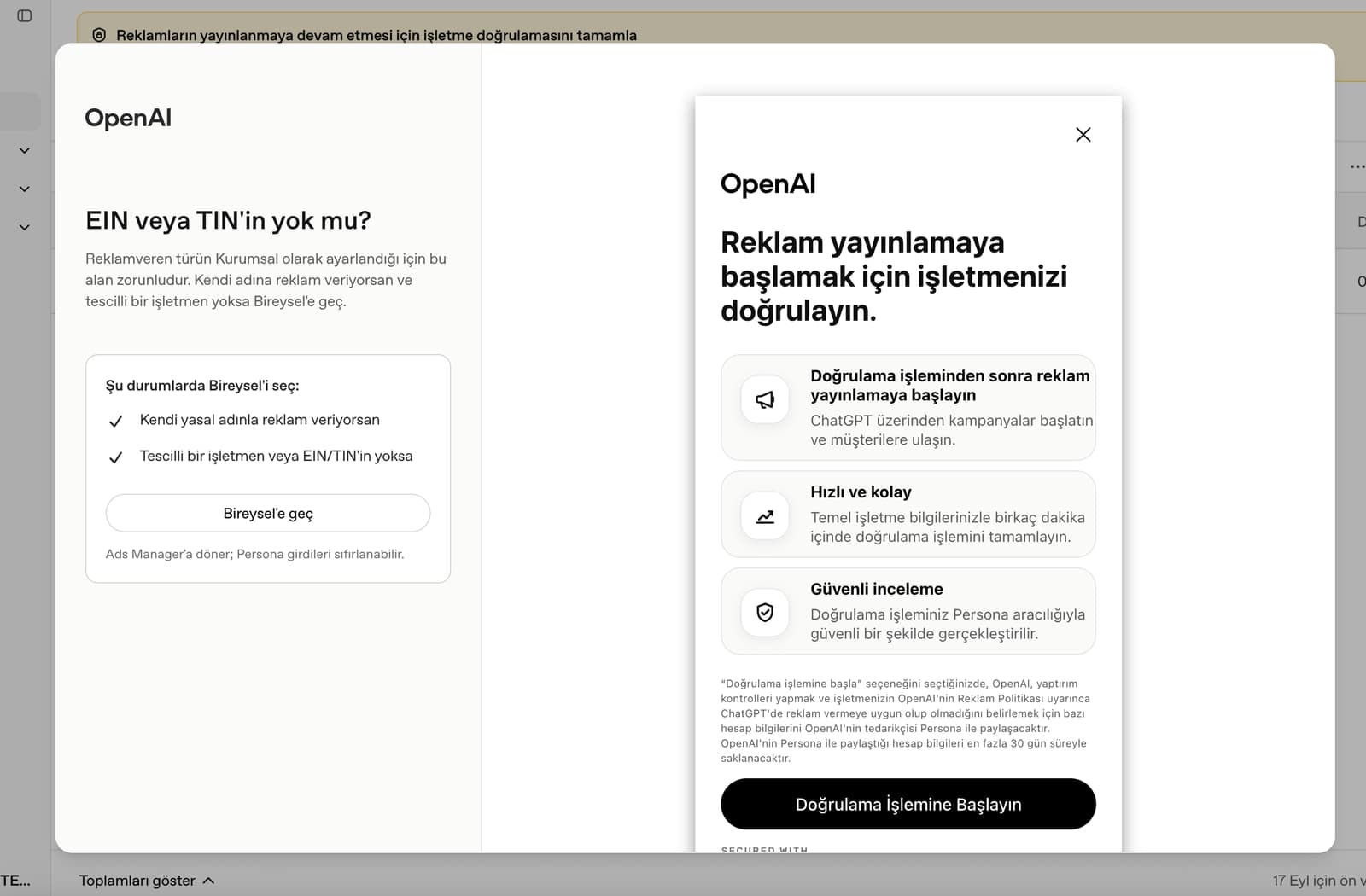Click 17 Eyl için ön text at bottom right

pos(1319,881)
